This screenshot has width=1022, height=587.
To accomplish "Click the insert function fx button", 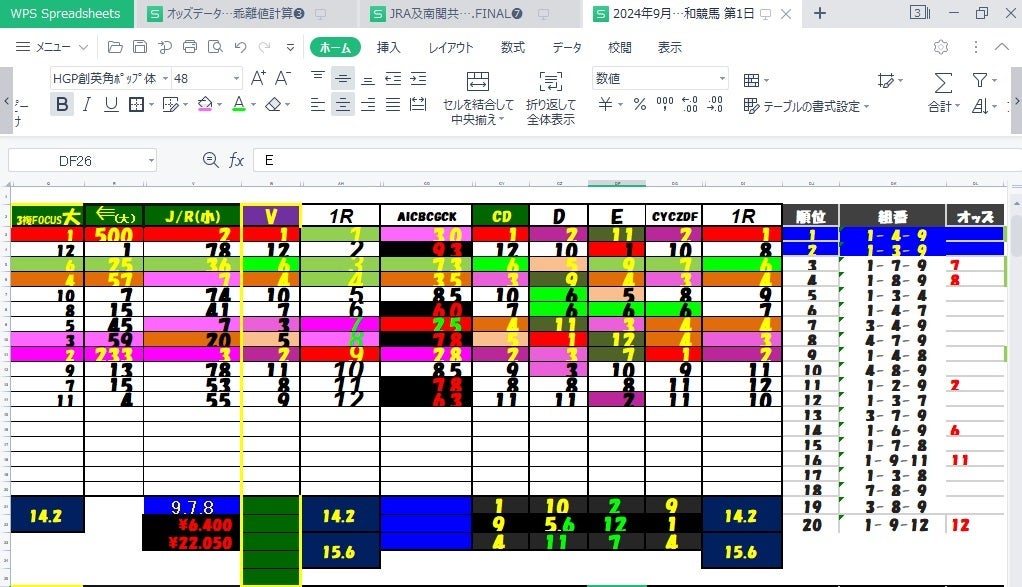I will (236, 160).
